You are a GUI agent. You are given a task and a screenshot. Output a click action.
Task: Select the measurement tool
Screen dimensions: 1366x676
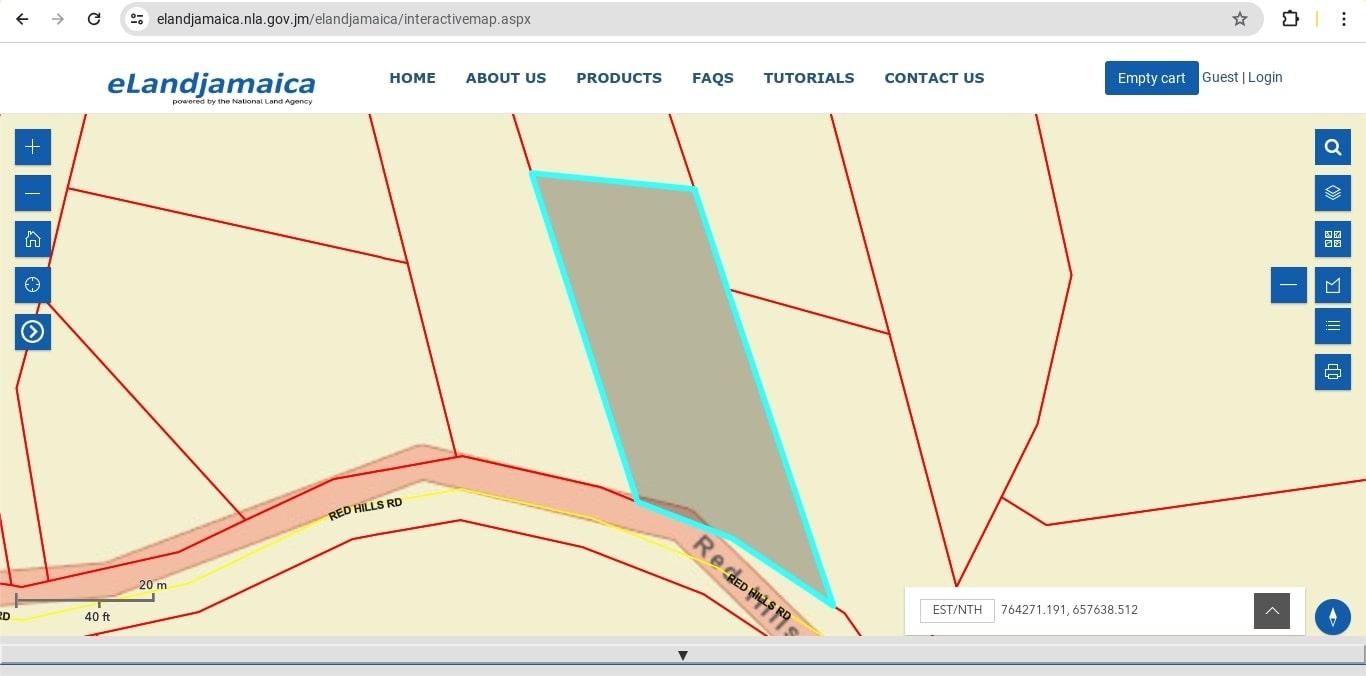pyautogui.click(x=1332, y=285)
